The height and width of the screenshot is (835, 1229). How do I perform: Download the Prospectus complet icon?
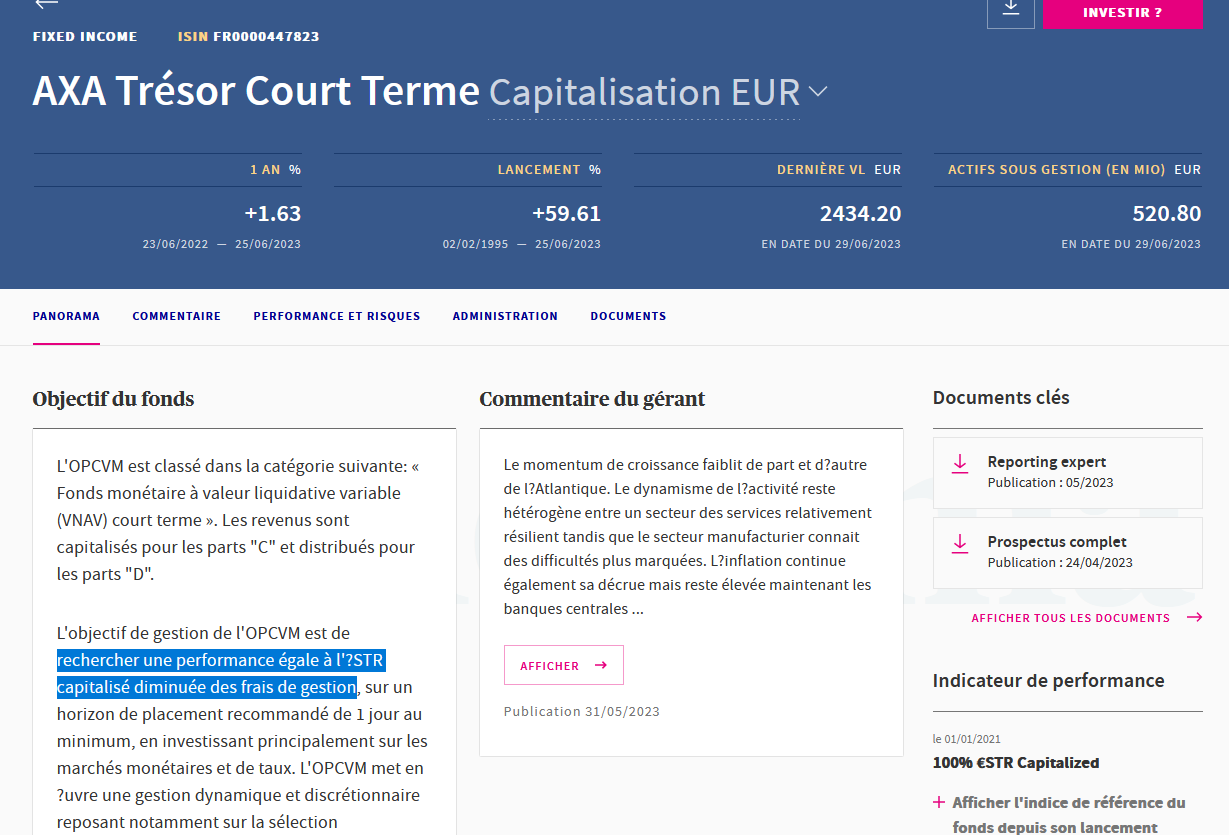point(960,544)
